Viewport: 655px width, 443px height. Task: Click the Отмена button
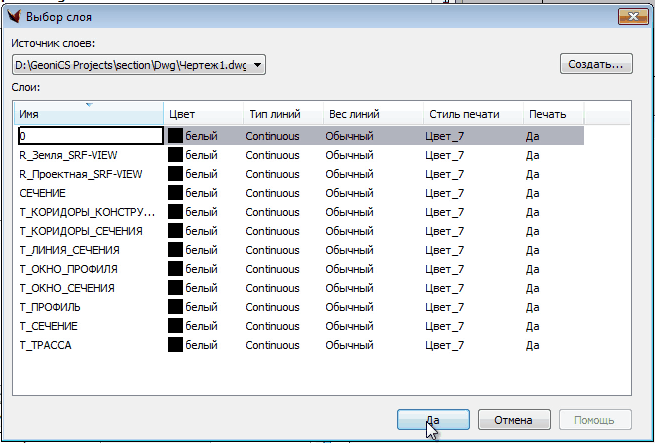(x=514, y=420)
